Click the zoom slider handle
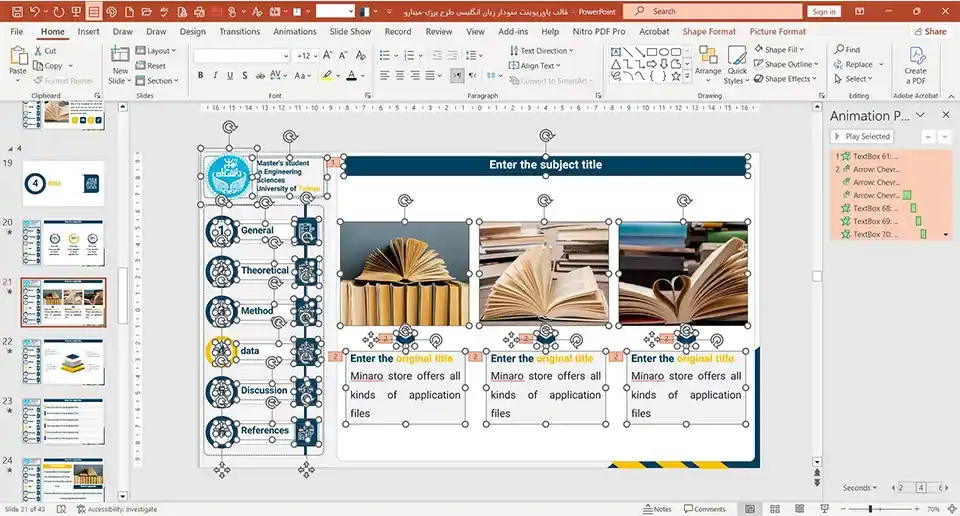This screenshot has width=960, height=516. pos(870,509)
